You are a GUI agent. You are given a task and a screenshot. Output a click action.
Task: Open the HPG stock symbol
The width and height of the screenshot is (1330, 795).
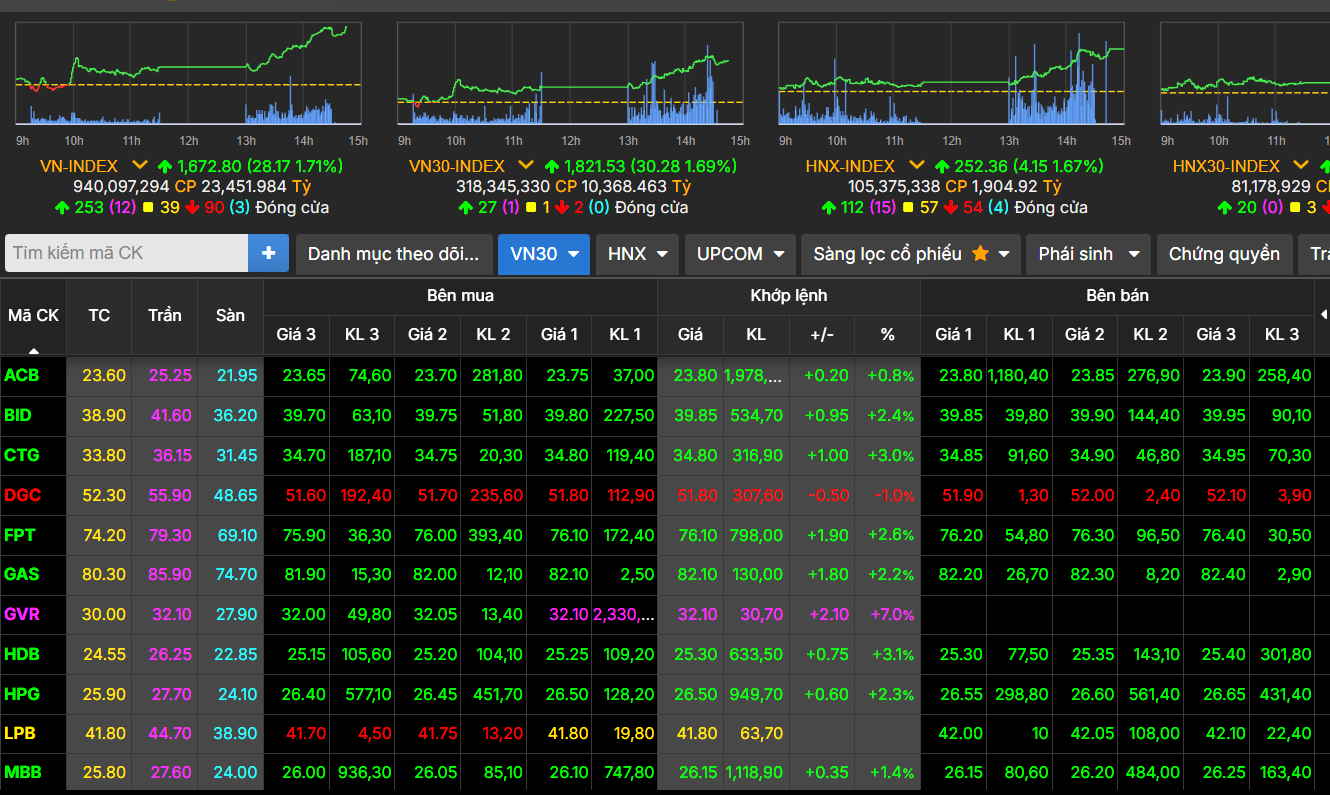coord(22,693)
